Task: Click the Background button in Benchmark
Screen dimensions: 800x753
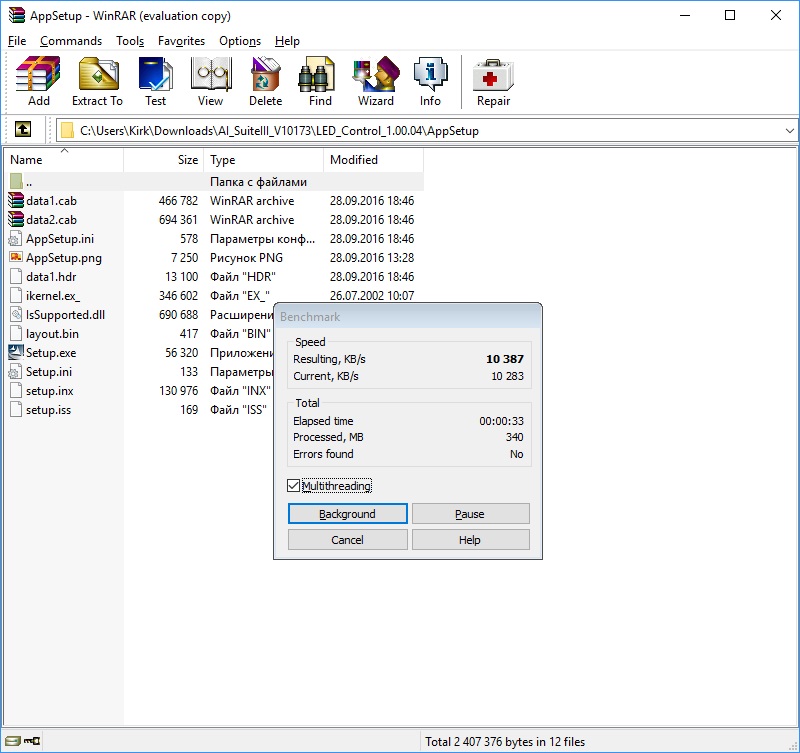Action: tap(347, 514)
